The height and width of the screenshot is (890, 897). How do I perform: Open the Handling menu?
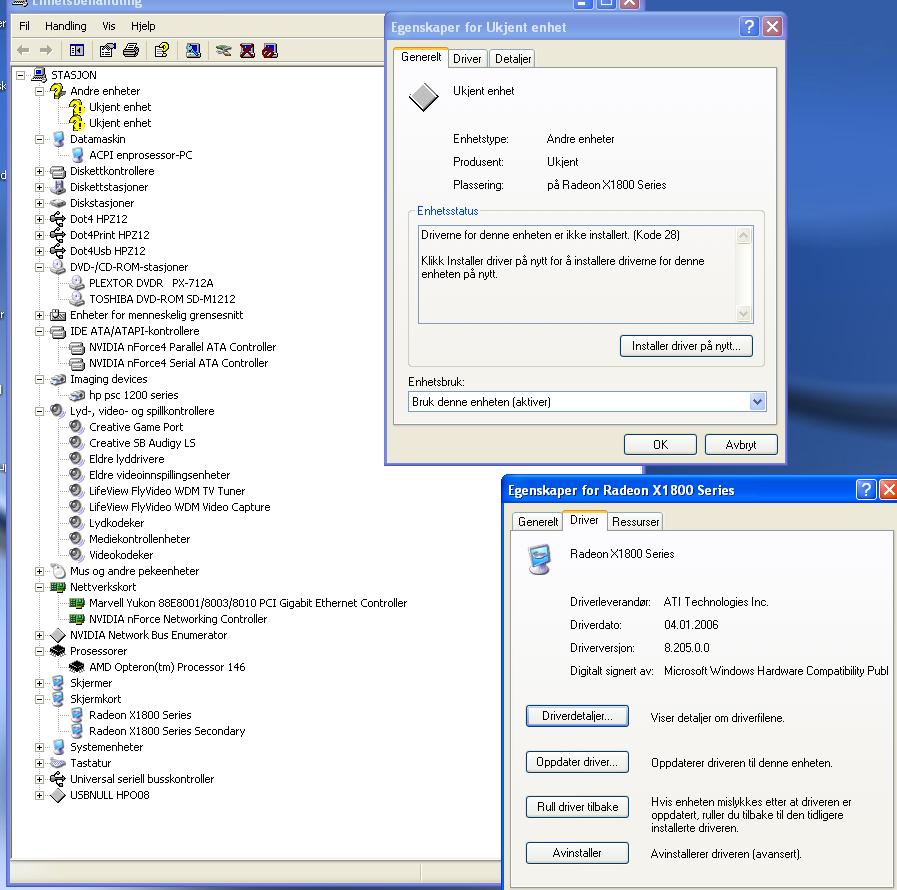tap(66, 26)
